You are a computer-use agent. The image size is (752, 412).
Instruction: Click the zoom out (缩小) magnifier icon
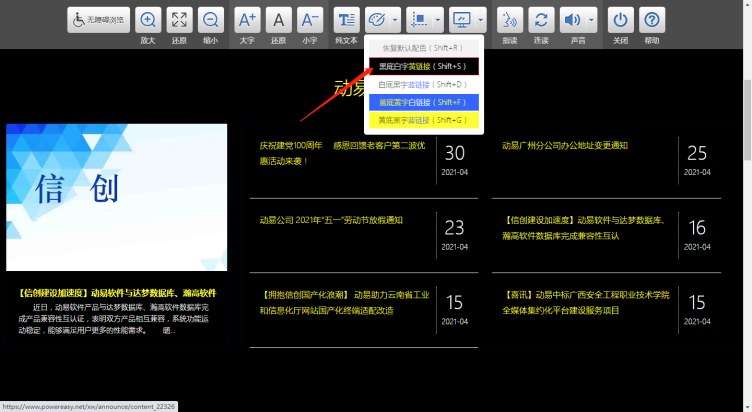coord(210,20)
